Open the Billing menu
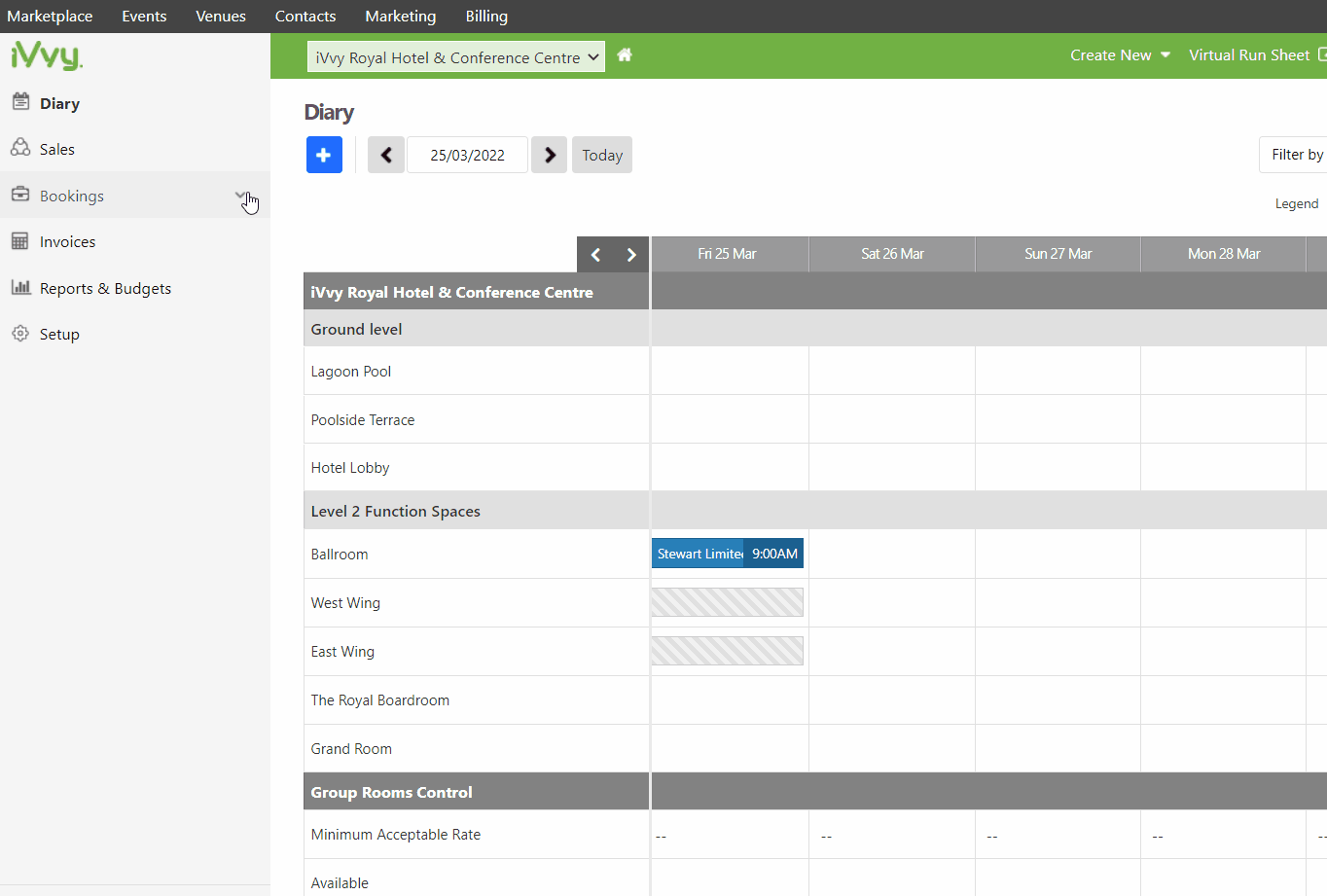Image resolution: width=1327 pixels, height=896 pixels. point(486,17)
